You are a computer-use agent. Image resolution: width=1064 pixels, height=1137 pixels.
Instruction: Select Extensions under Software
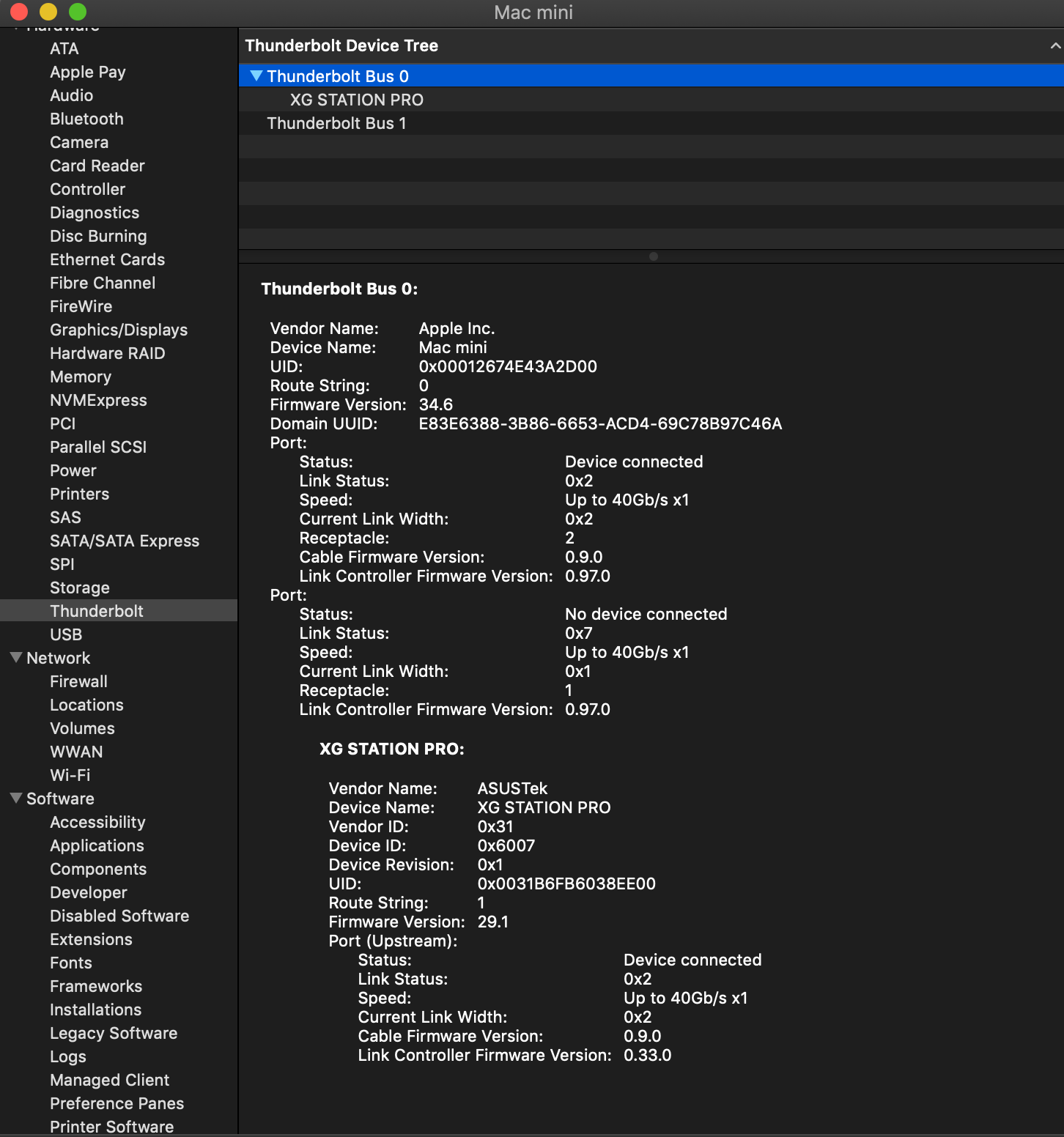click(91, 939)
